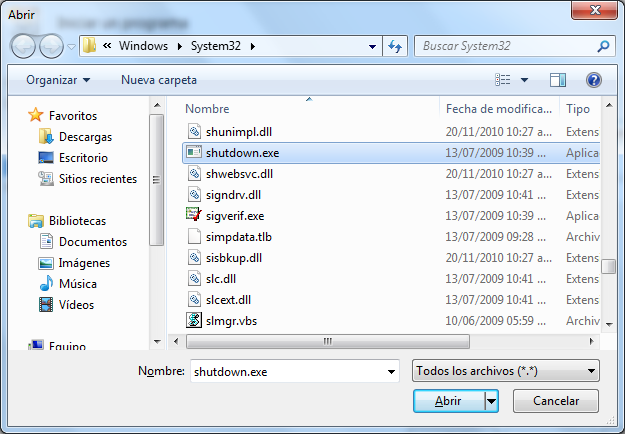This screenshot has height=434, width=625.
Task: Open previous locations address dropdown
Action: point(372,46)
